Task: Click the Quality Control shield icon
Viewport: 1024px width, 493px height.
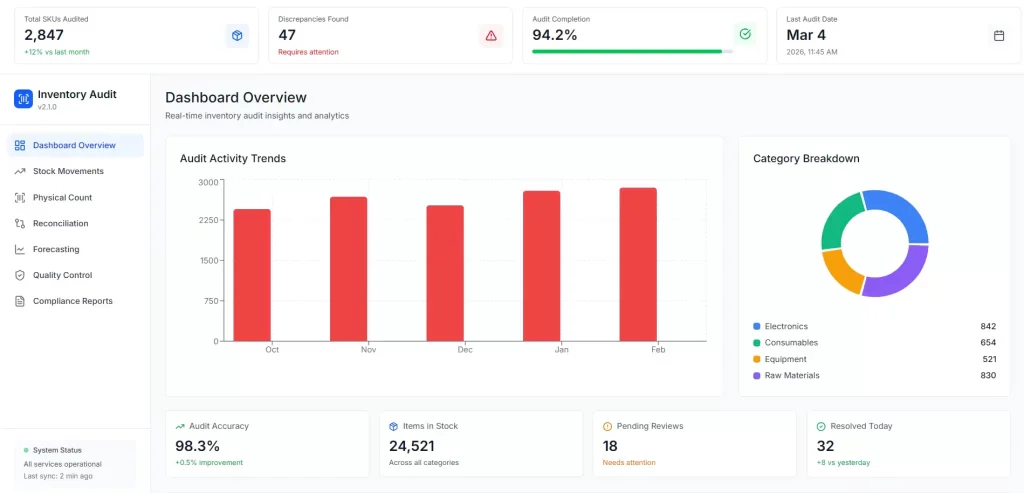Action: tap(20, 276)
